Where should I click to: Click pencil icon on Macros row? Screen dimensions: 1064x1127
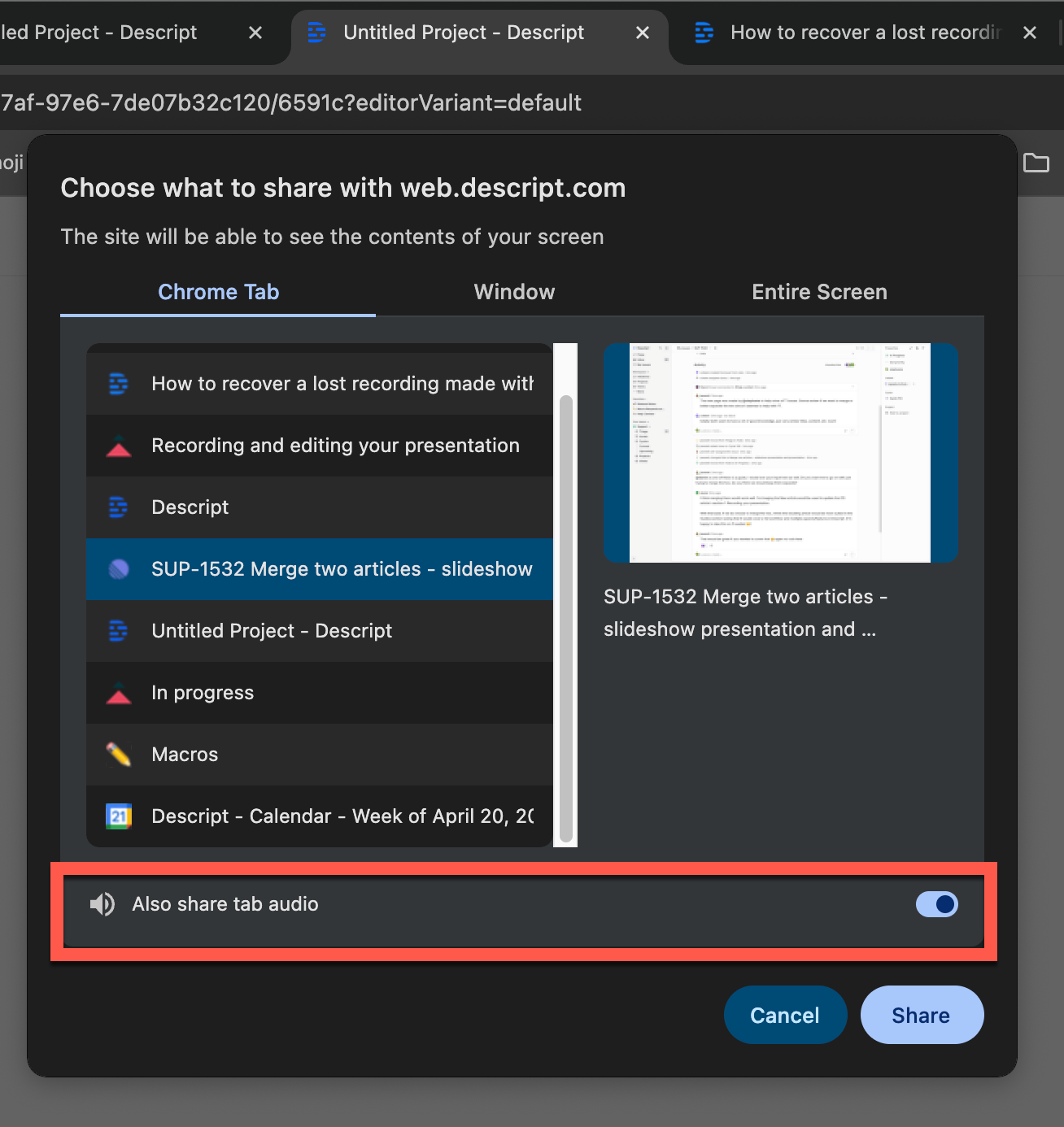tap(119, 755)
